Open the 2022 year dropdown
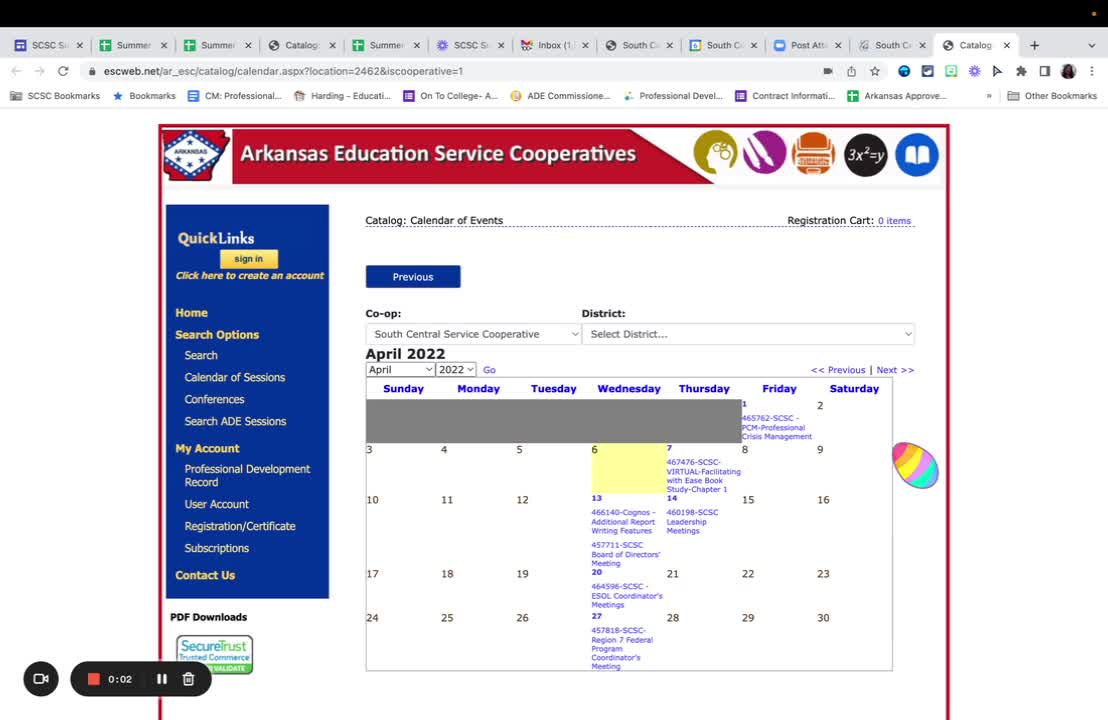The width and height of the screenshot is (1108, 720). coord(456,370)
